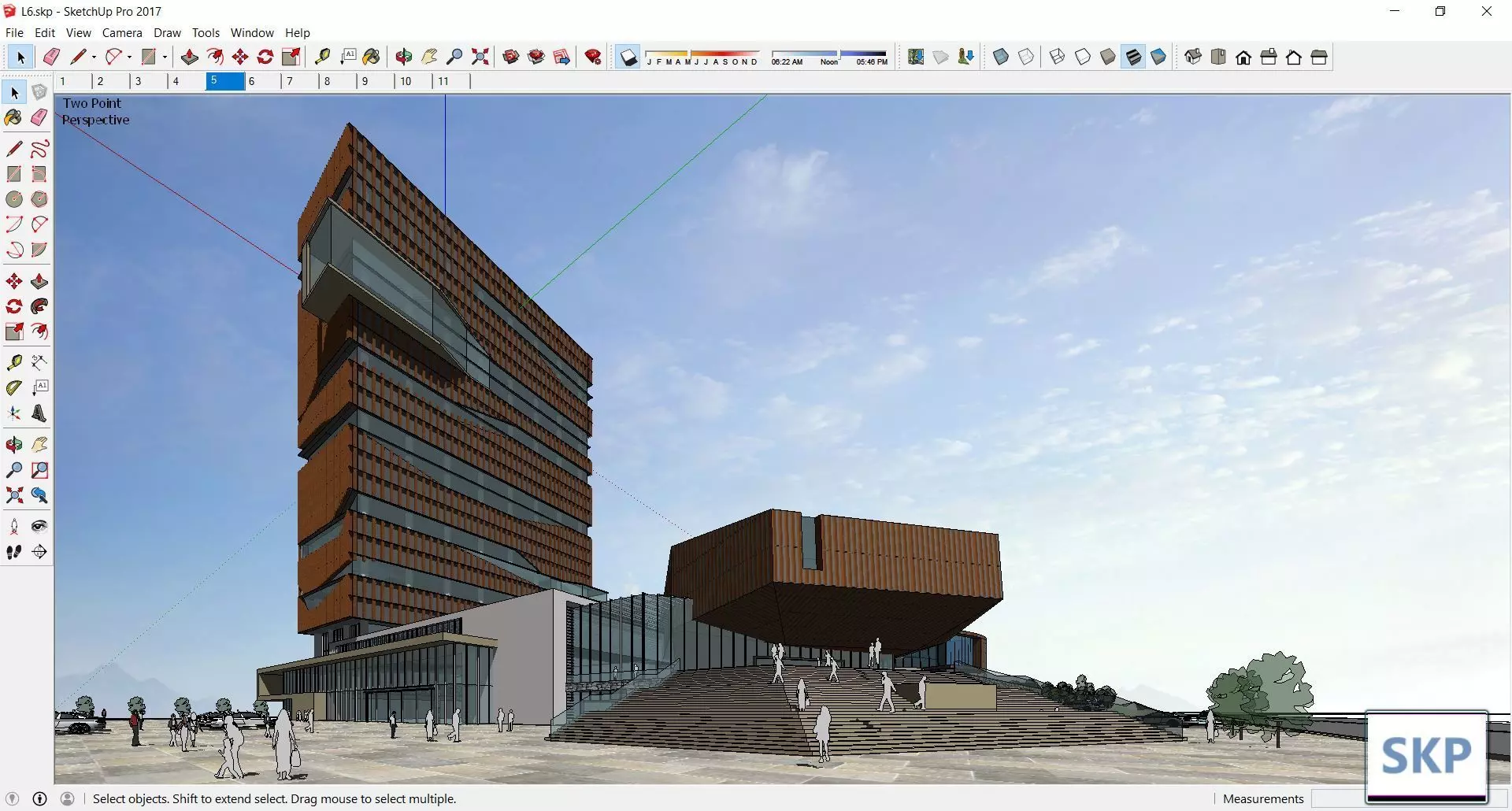This screenshot has width=1512, height=811.
Task: Toggle Shadows on/off button
Action: (x=628, y=57)
